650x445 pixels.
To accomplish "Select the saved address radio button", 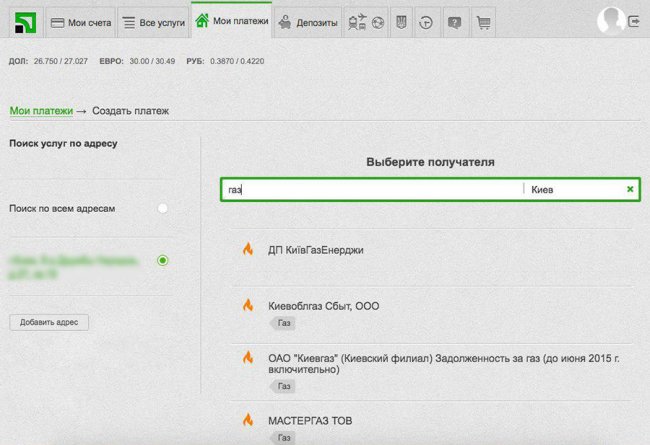I will (163, 261).
